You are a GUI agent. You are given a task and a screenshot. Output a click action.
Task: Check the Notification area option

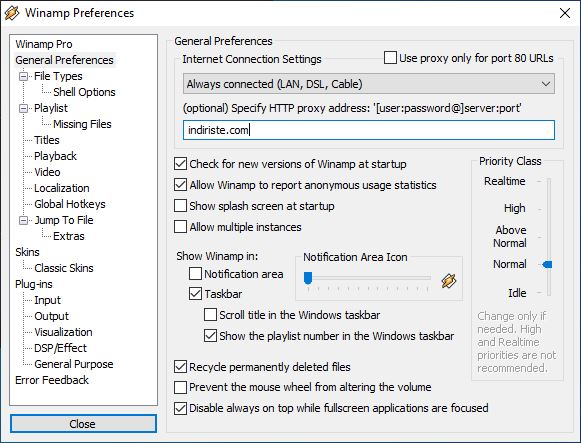(x=196, y=274)
